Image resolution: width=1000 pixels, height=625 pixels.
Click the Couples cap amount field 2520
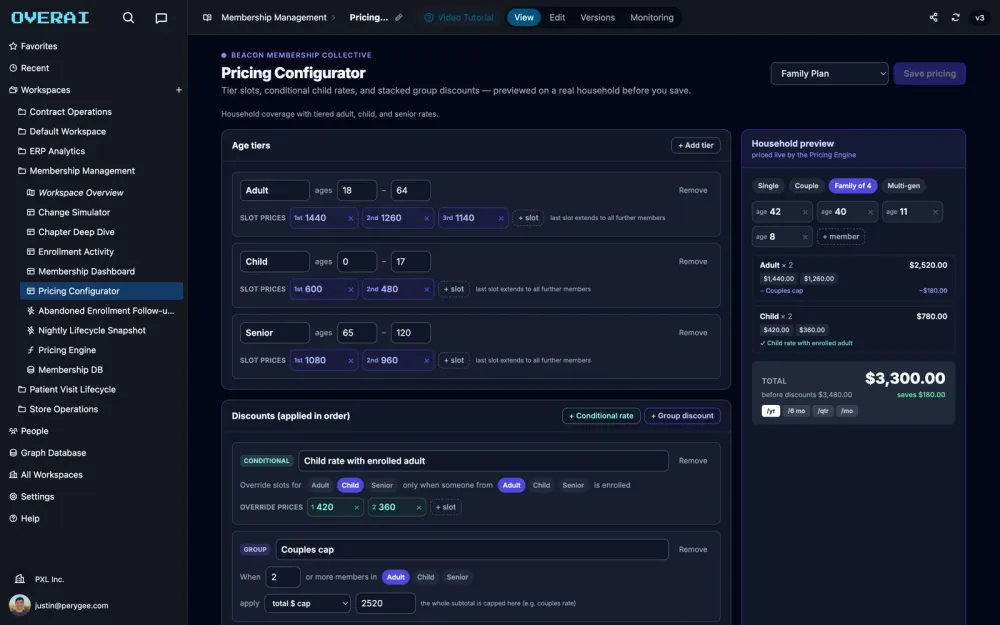[x=385, y=603]
